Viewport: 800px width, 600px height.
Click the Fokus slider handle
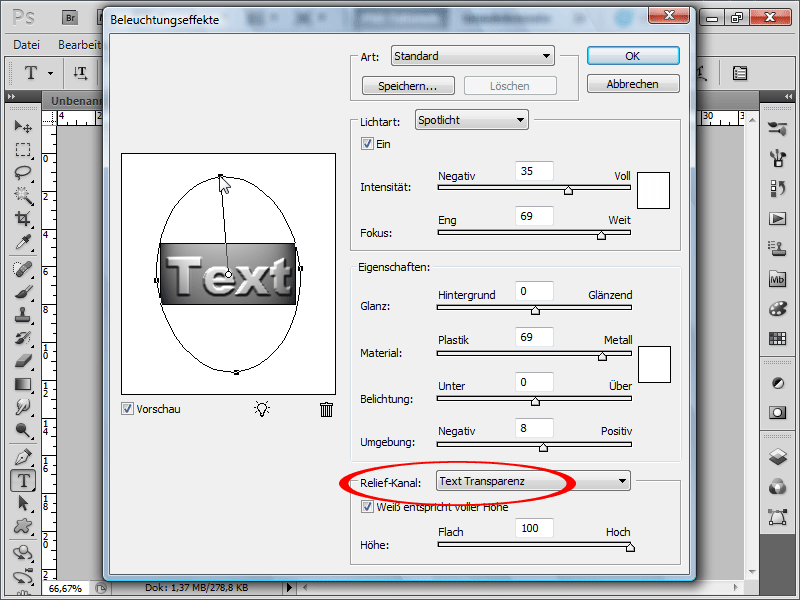(x=602, y=235)
